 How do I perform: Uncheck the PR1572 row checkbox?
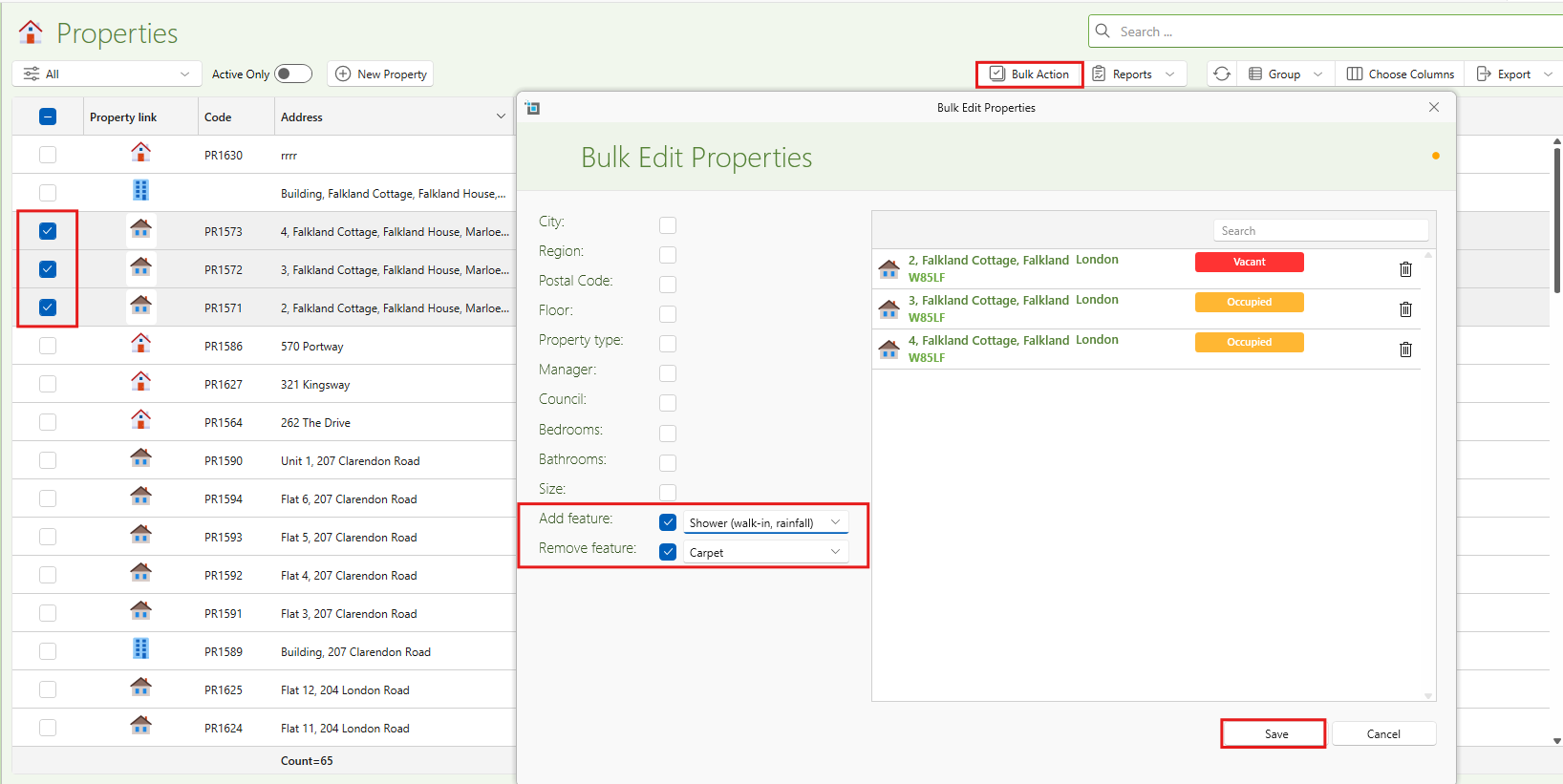click(x=48, y=269)
